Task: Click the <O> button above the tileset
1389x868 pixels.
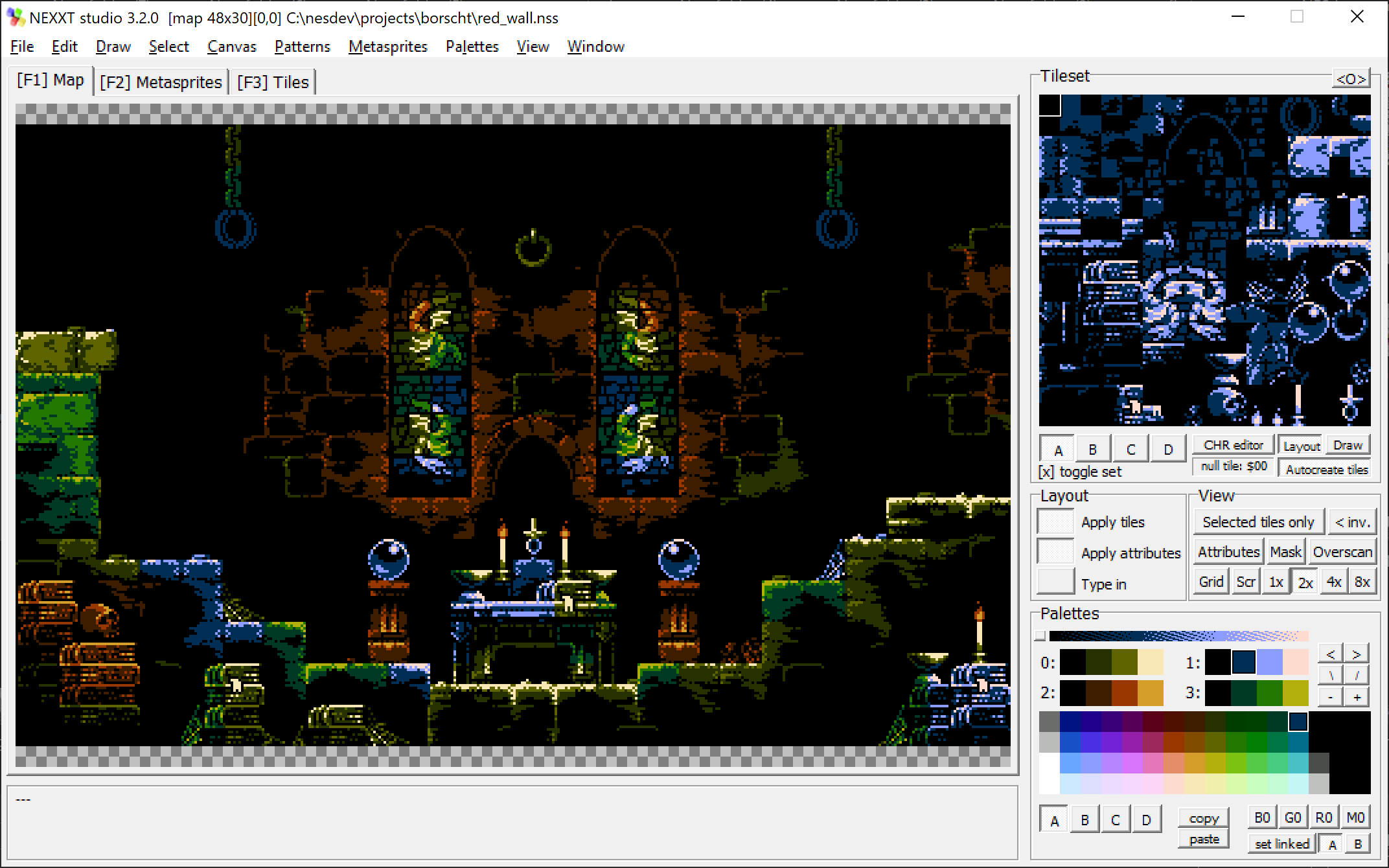Action: 1351,79
